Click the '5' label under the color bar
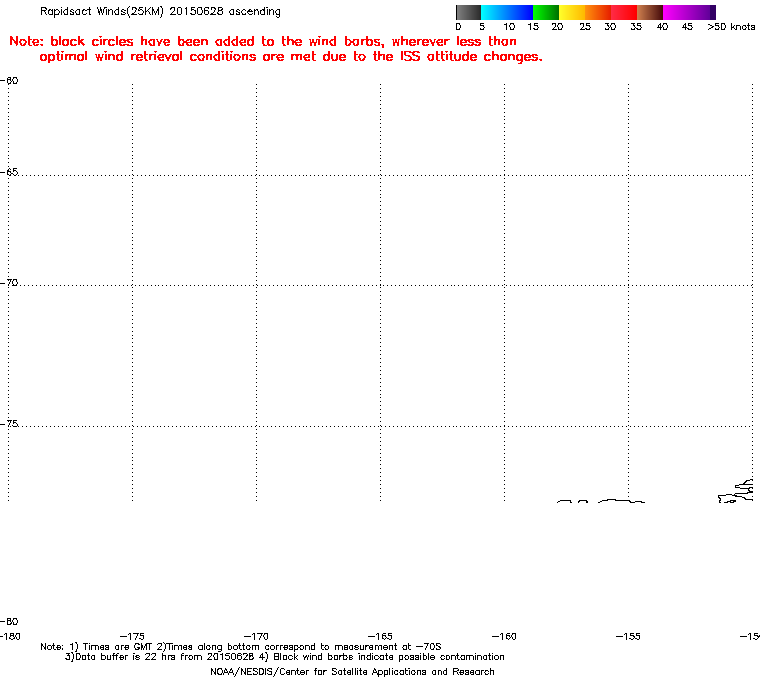The height and width of the screenshot is (685, 760). click(x=482, y=27)
